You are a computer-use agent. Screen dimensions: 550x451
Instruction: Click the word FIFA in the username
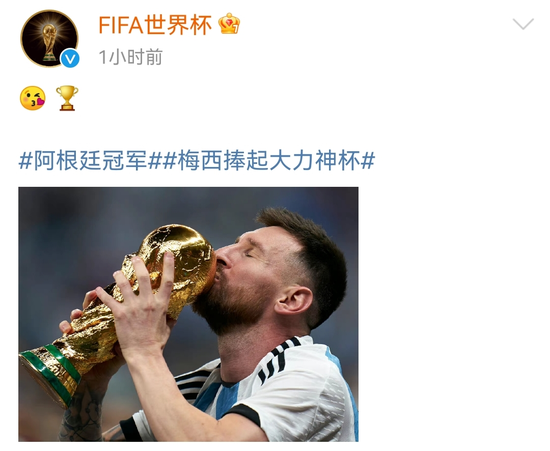tap(121, 25)
